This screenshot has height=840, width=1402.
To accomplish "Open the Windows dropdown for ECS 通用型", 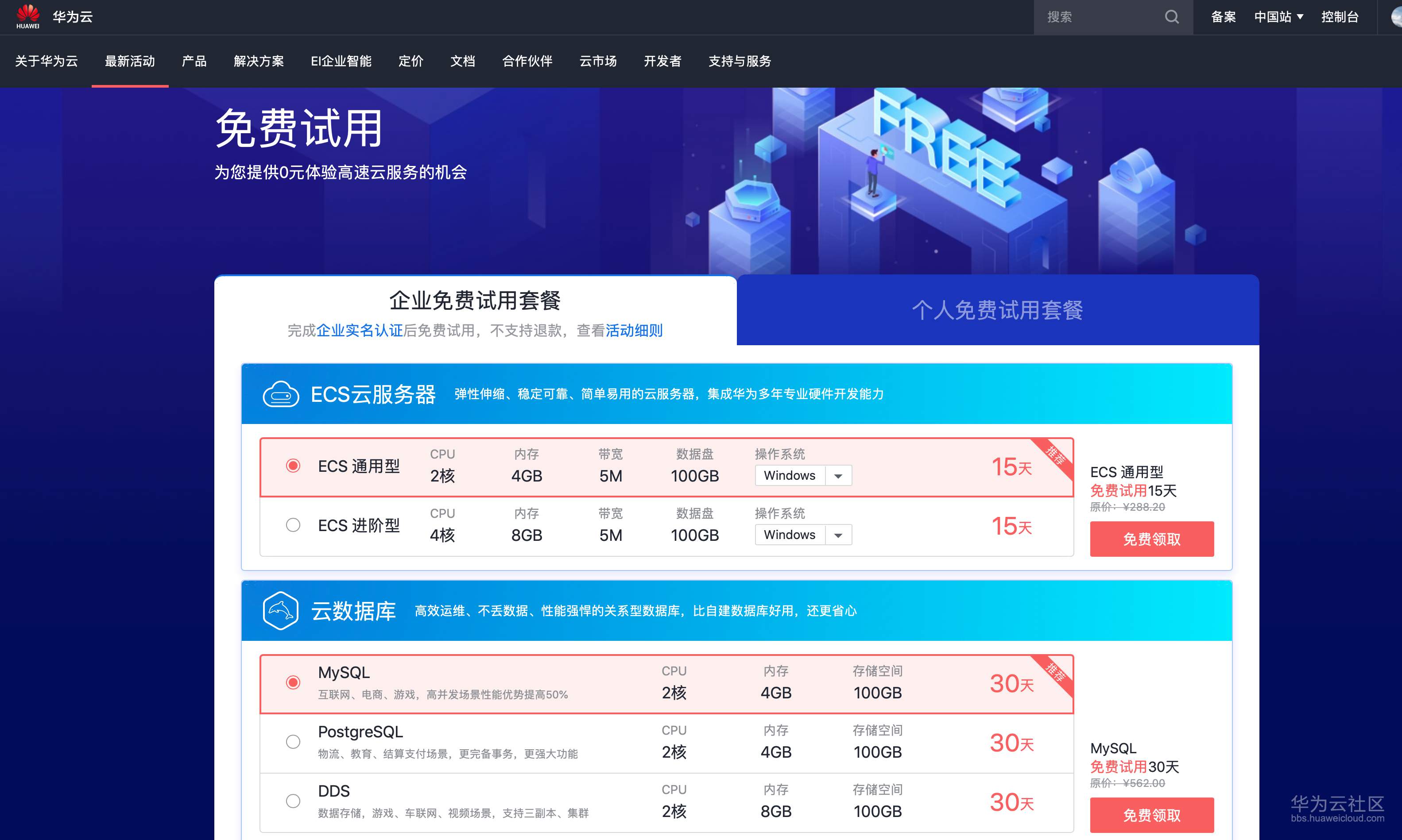I will point(838,475).
